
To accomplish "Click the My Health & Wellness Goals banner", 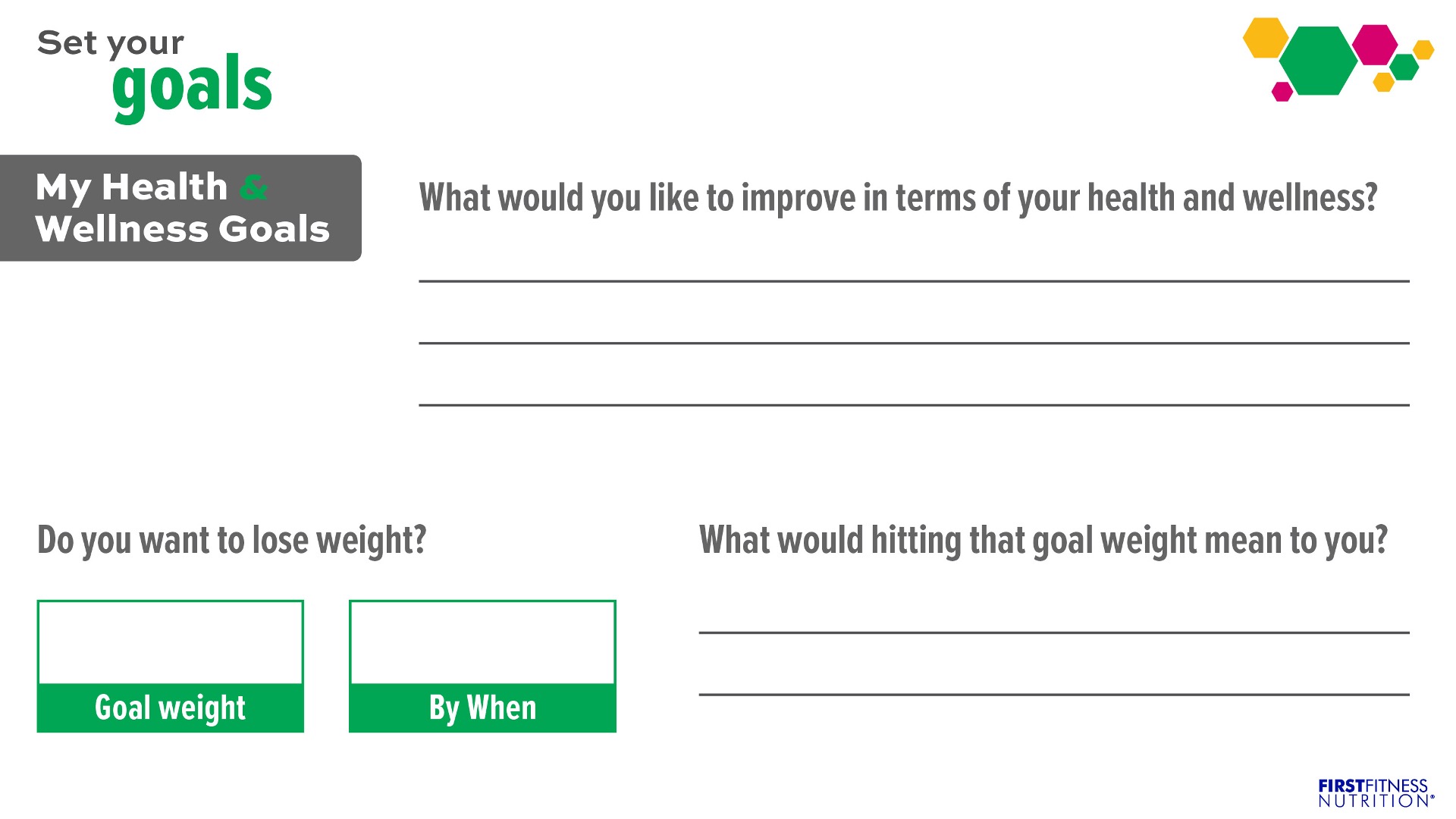I will (180, 208).
